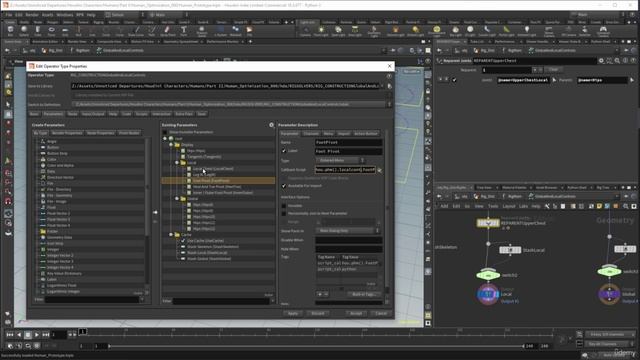
Task: Select the Camera shelf tool
Action: tap(305, 31)
